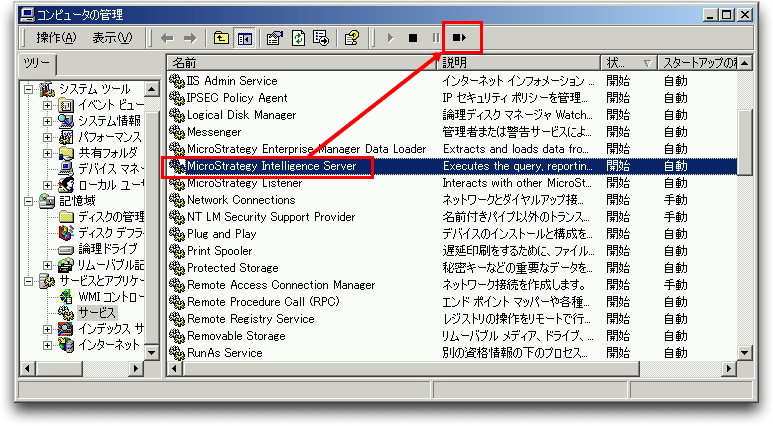
Task: Click the コンピュータの管理 title bar icon
Action: click(x=28, y=15)
